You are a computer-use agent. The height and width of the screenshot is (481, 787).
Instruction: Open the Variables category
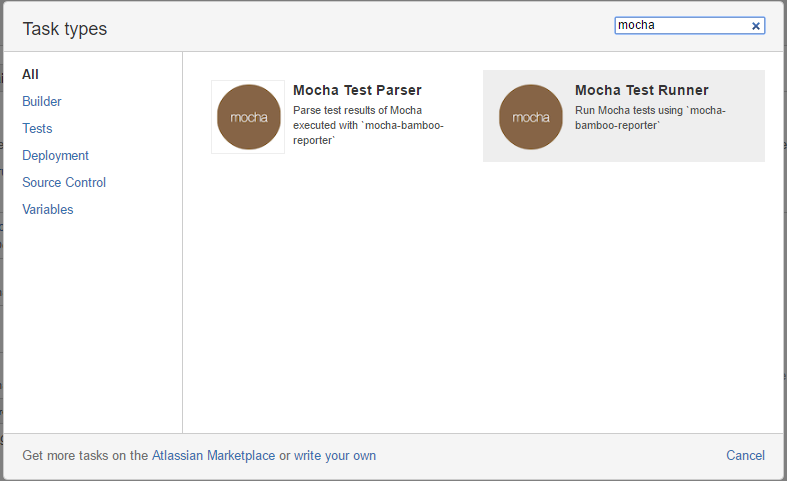point(48,209)
